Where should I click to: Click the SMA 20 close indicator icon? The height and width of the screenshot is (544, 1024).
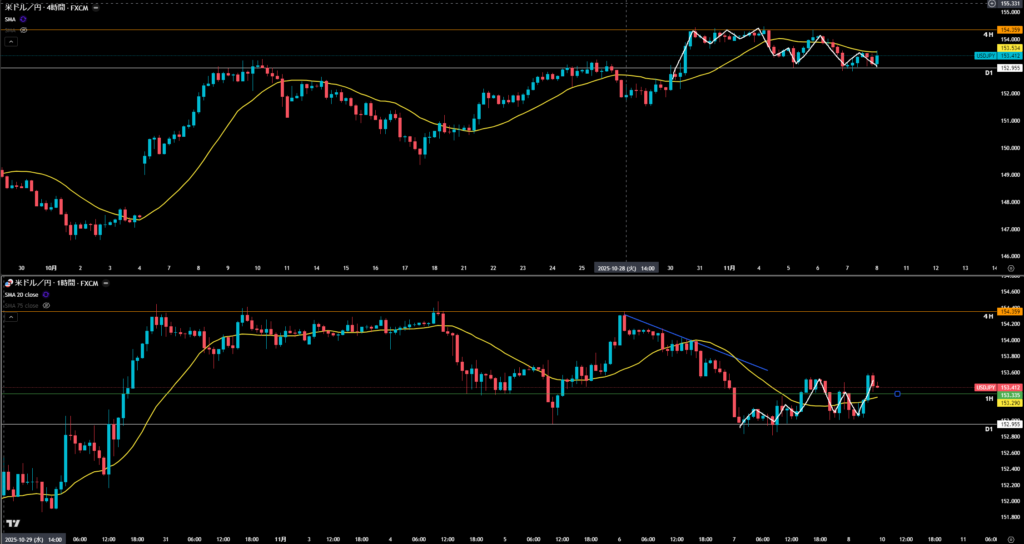coord(47,294)
